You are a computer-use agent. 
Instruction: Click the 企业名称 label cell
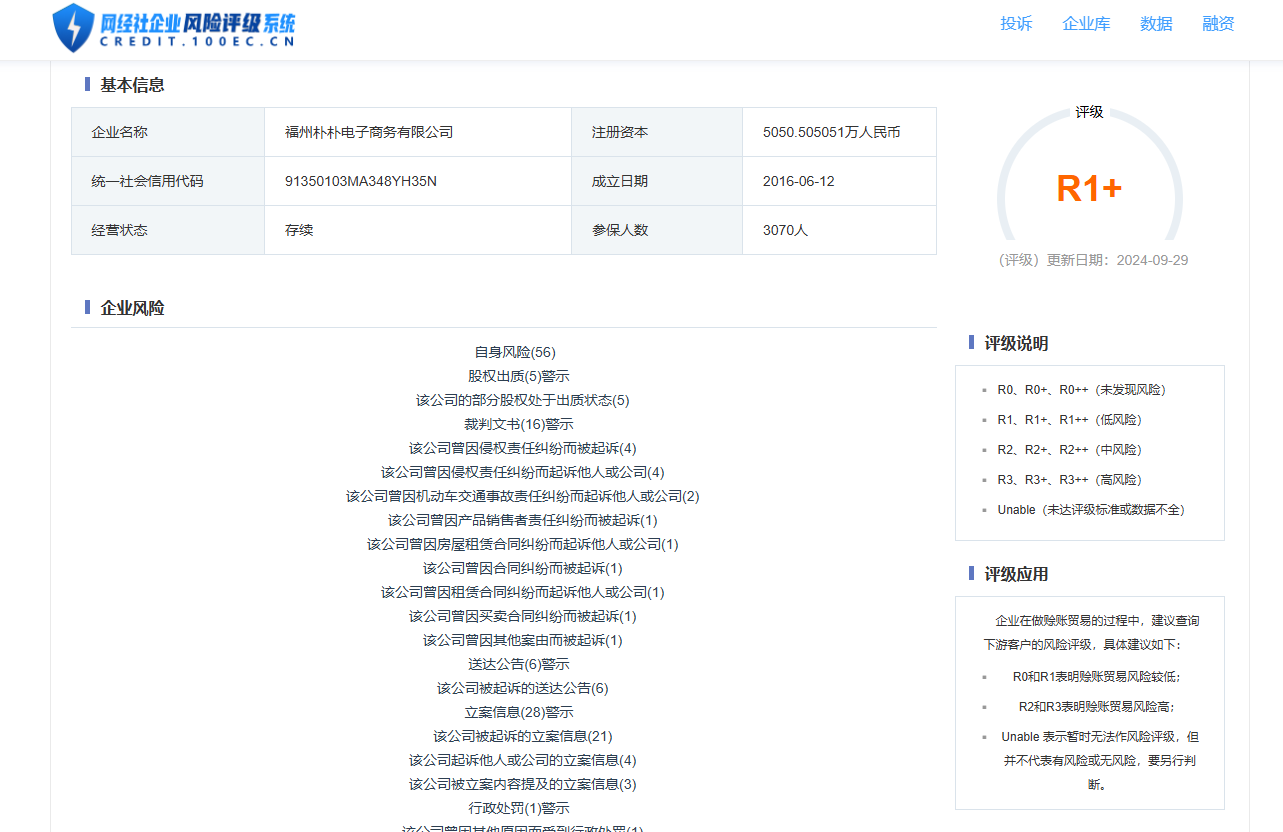click(168, 132)
